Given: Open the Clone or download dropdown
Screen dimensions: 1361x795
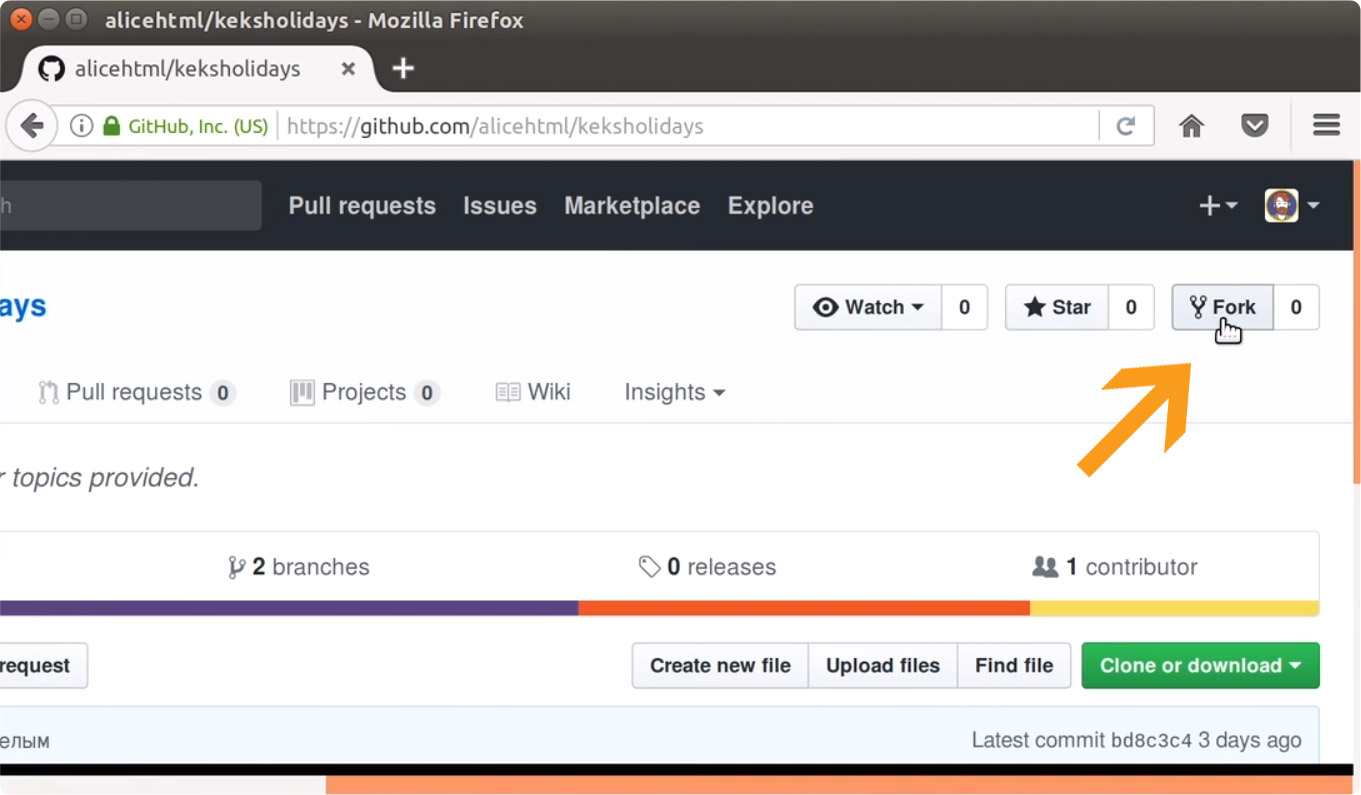Looking at the screenshot, I should (x=1200, y=666).
